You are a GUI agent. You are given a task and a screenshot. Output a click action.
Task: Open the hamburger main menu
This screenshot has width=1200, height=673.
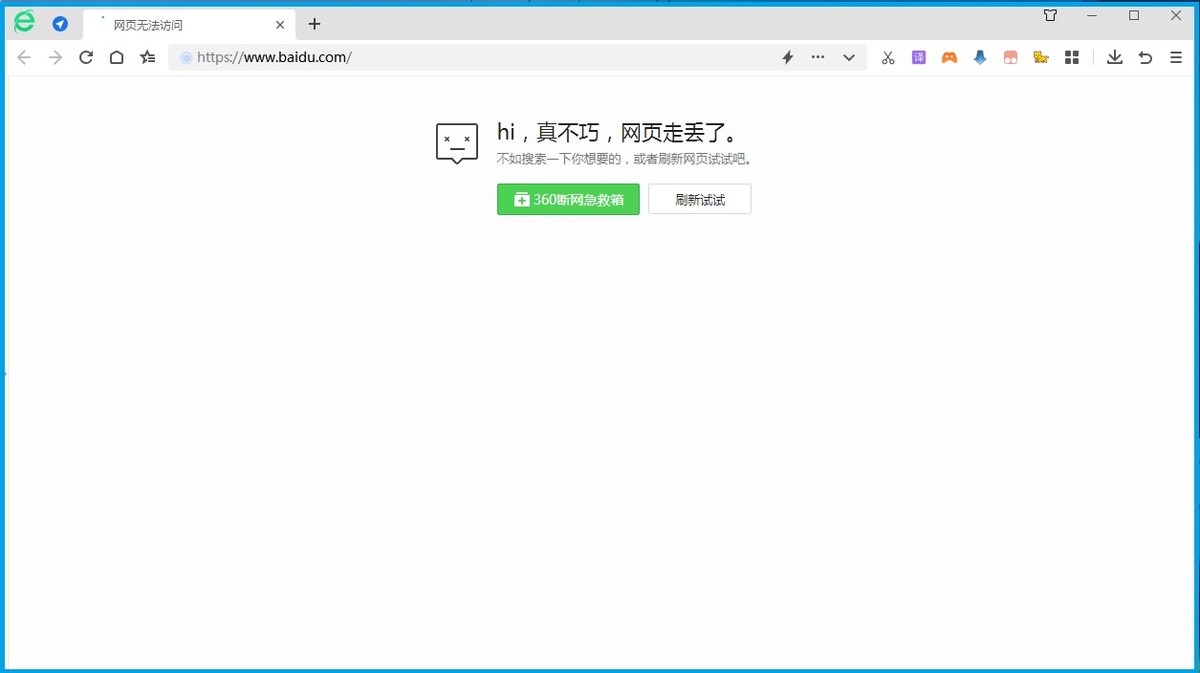tap(1176, 58)
